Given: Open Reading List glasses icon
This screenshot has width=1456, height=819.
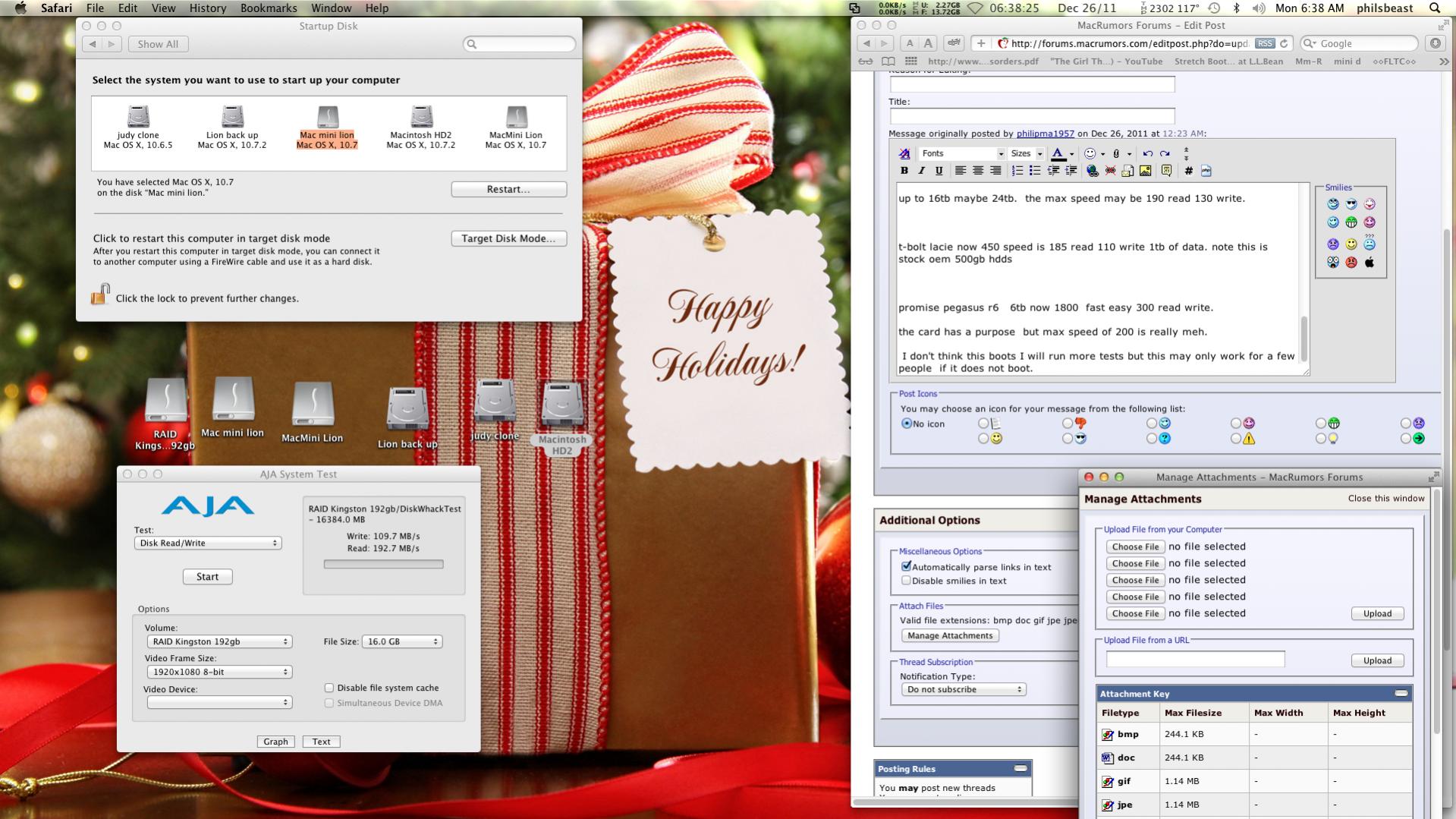Looking at the screenshot, I should click(866, 61).
